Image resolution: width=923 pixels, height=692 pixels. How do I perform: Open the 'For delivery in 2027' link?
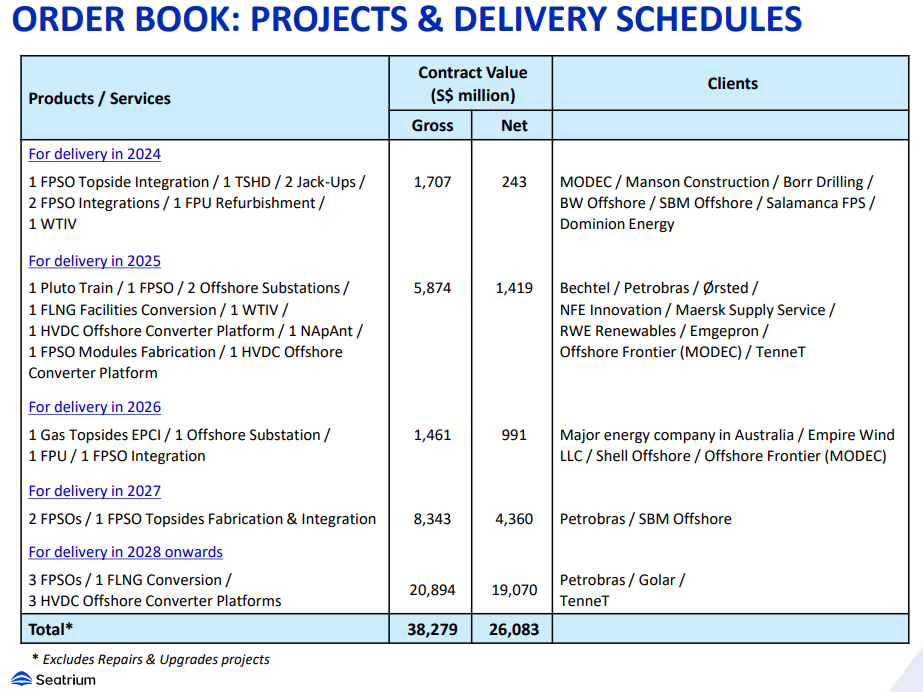[94, 491]
